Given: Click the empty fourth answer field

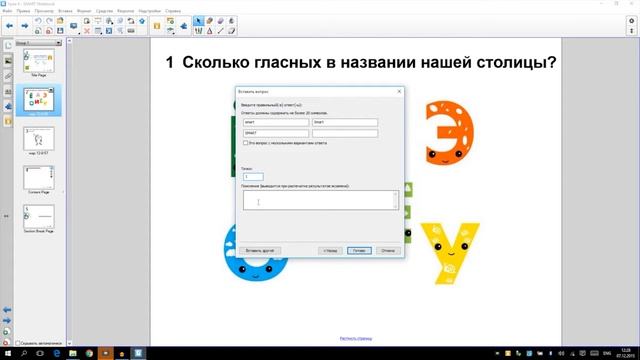Looking at the screenshot, I should [345, 133].
